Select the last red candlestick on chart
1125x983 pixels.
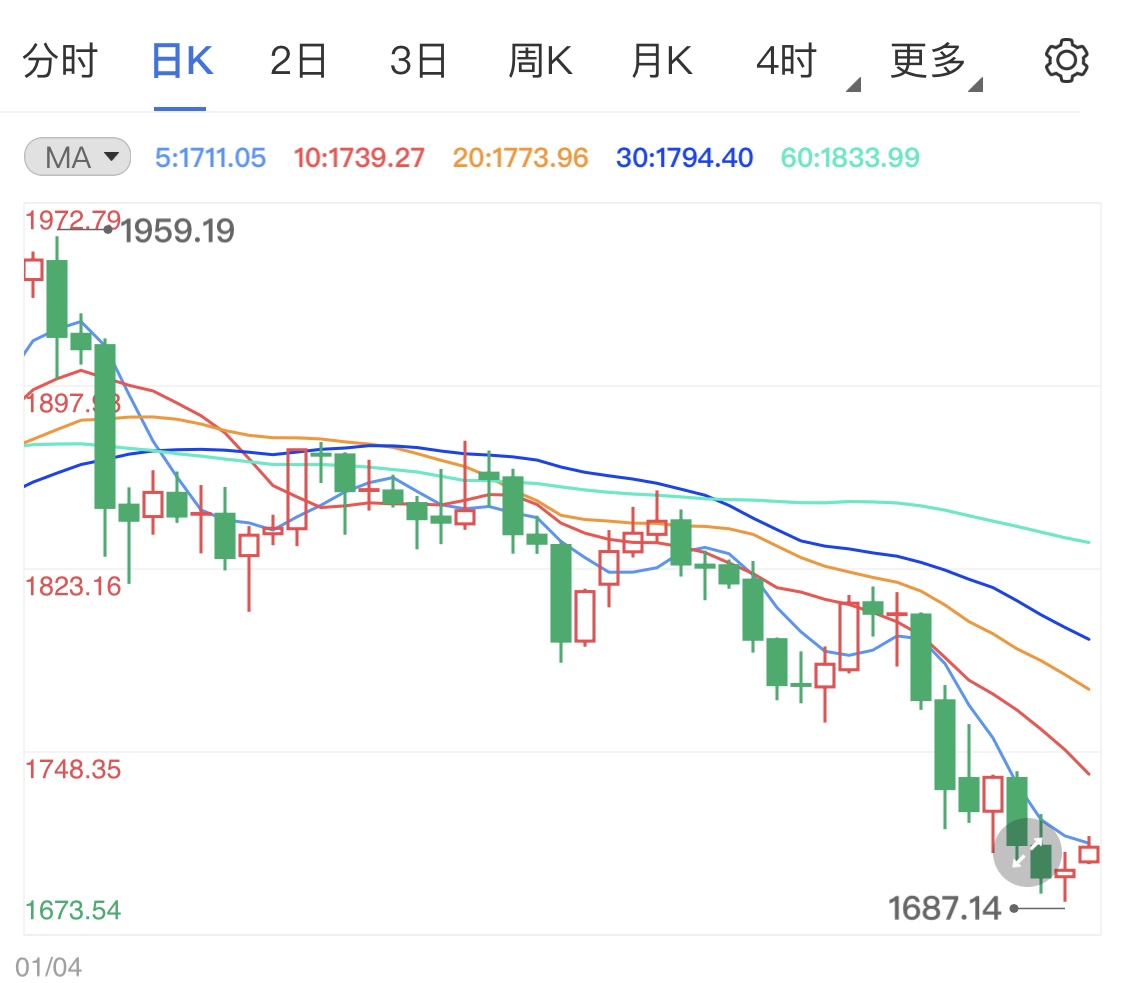click(x=1089, y=853)
